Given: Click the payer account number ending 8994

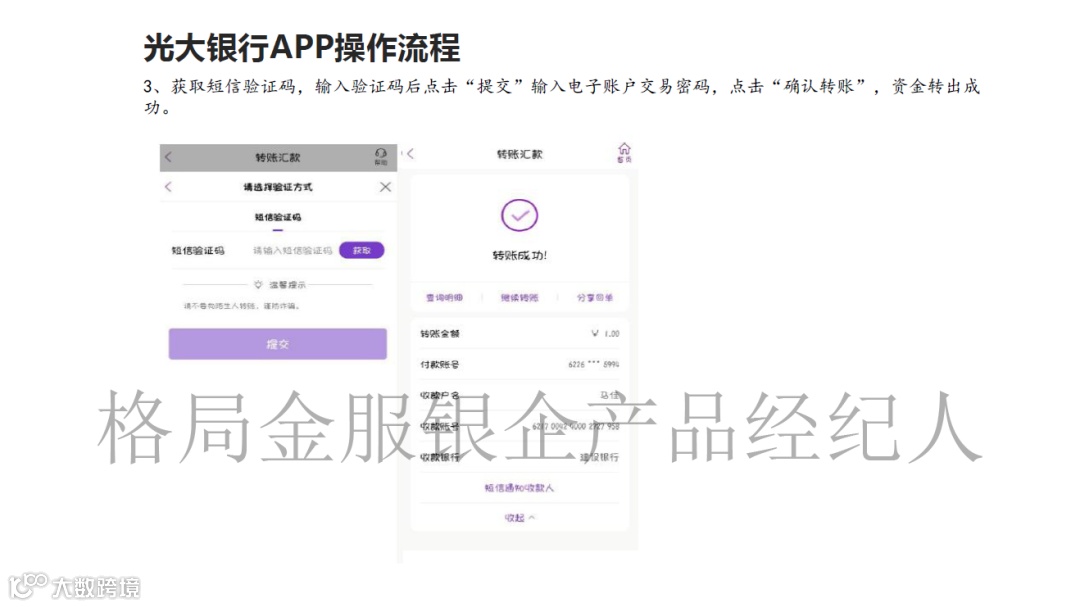Looking at the screenshot, I should click(x=593, y=364).
